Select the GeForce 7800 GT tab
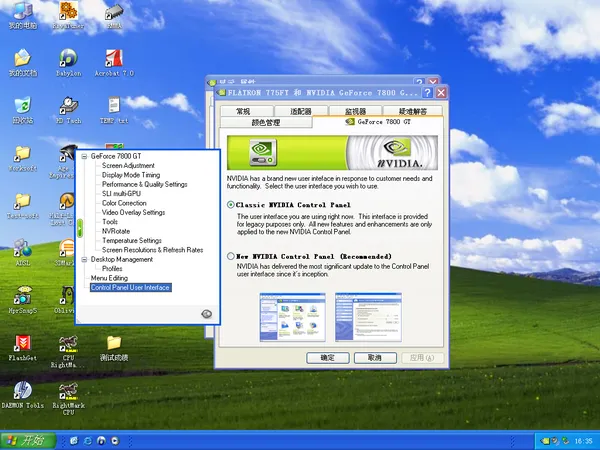Viewport: 600px width, 450px height. [378, 122]
